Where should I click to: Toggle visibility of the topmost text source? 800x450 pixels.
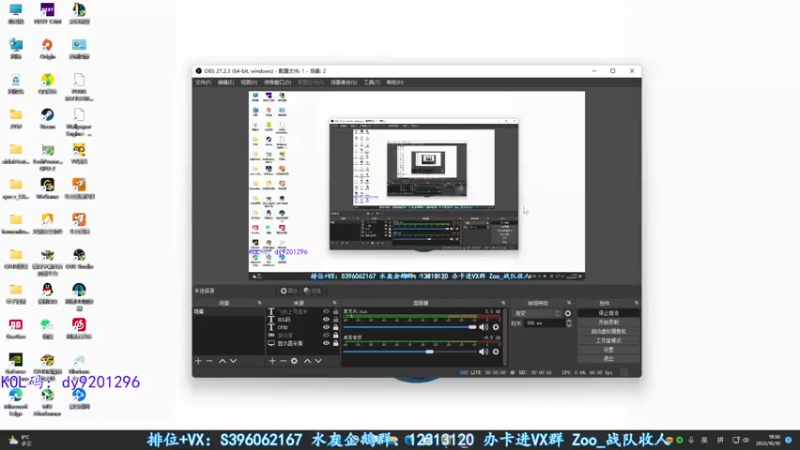pos(326,311)
